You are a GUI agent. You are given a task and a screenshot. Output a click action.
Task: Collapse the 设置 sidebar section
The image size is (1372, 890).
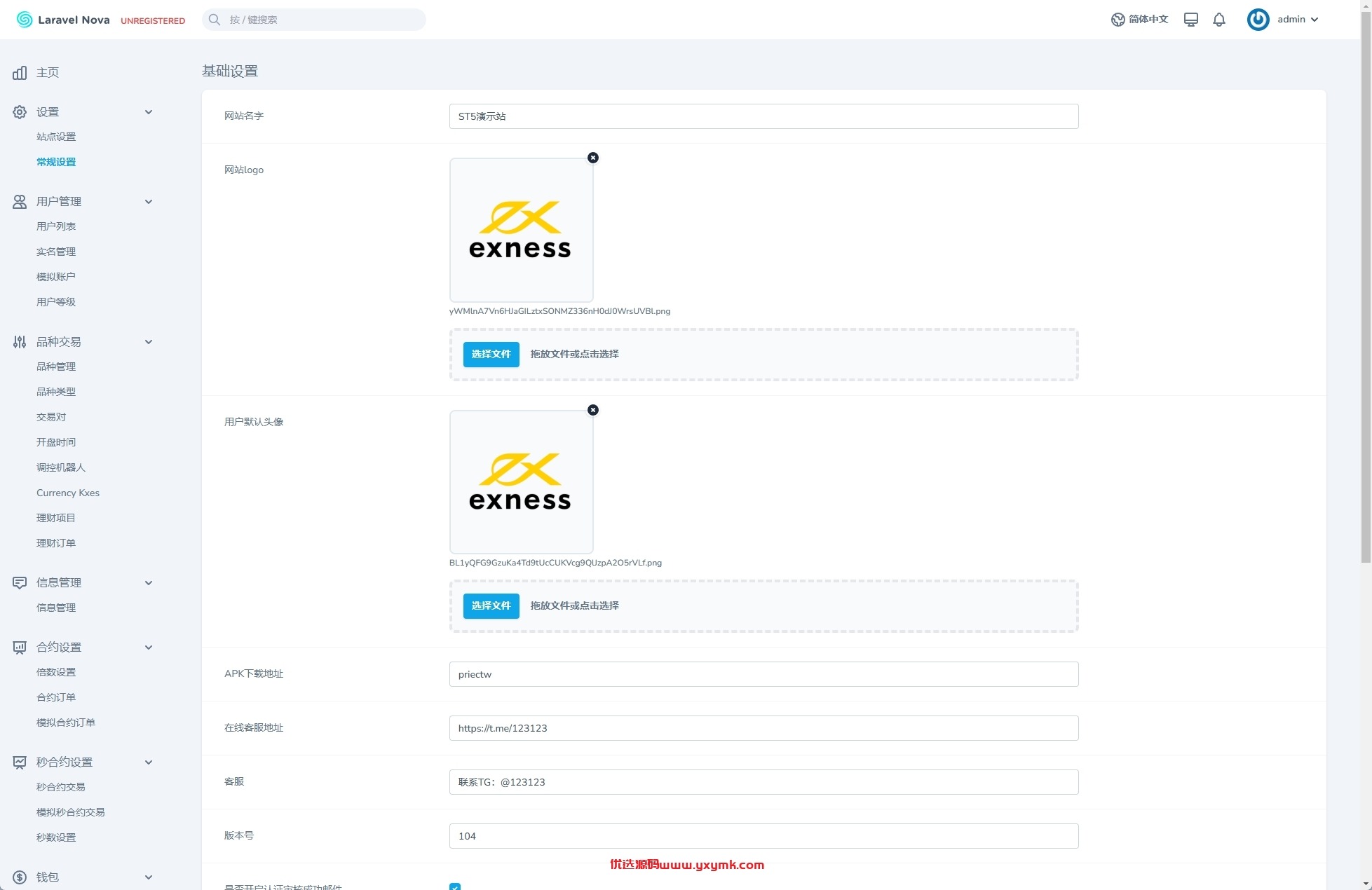pos(149,112)
